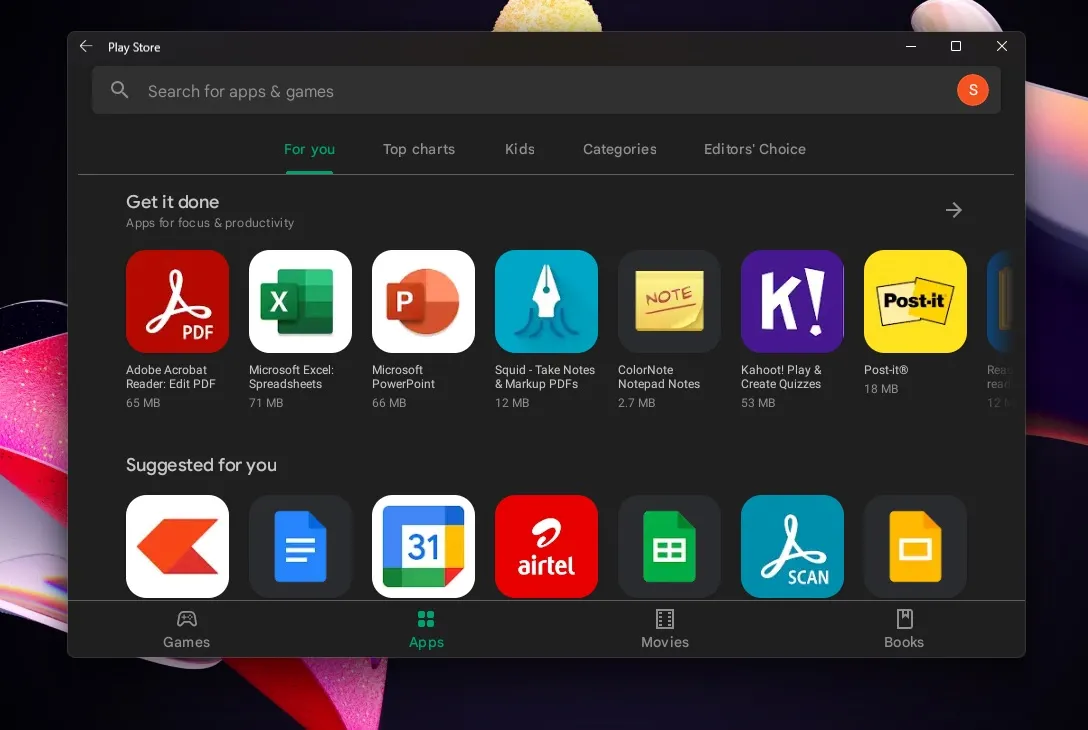Select the Microsoft PowerPoint app icon
The height and width of the screenshot is (730, 1088).
click(x=423, y=301)
